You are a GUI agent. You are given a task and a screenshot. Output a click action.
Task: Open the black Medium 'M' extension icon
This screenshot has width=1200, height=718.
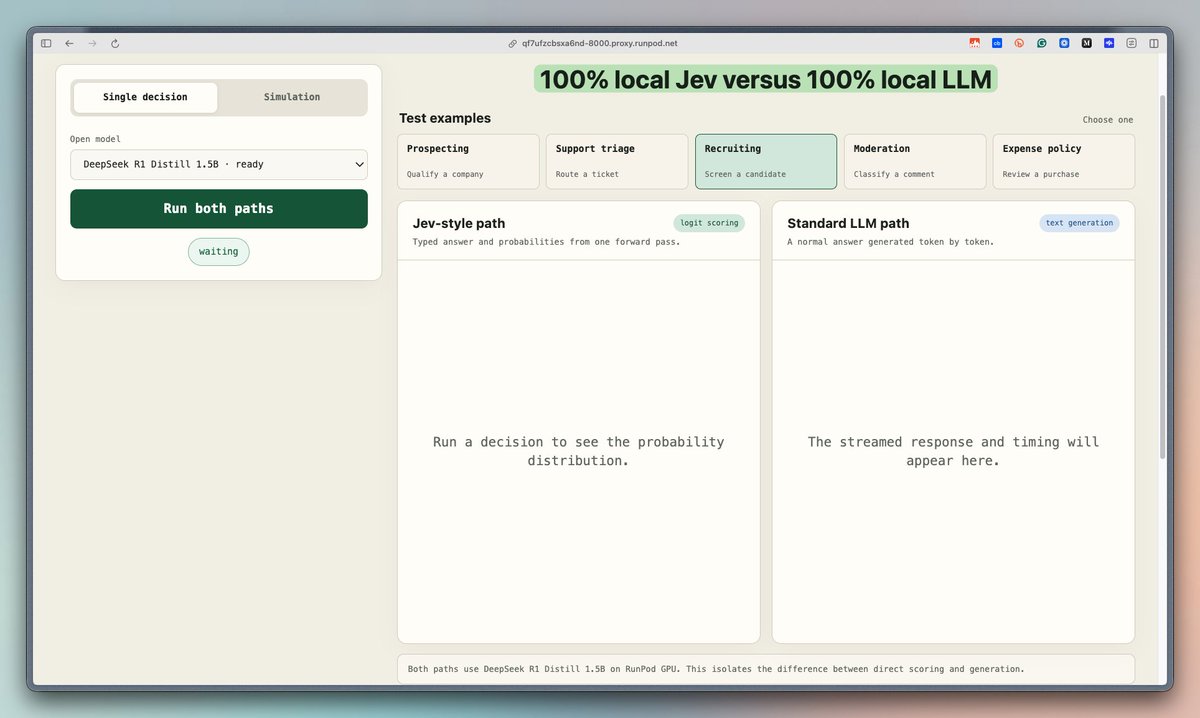(x=1087, y=44)
